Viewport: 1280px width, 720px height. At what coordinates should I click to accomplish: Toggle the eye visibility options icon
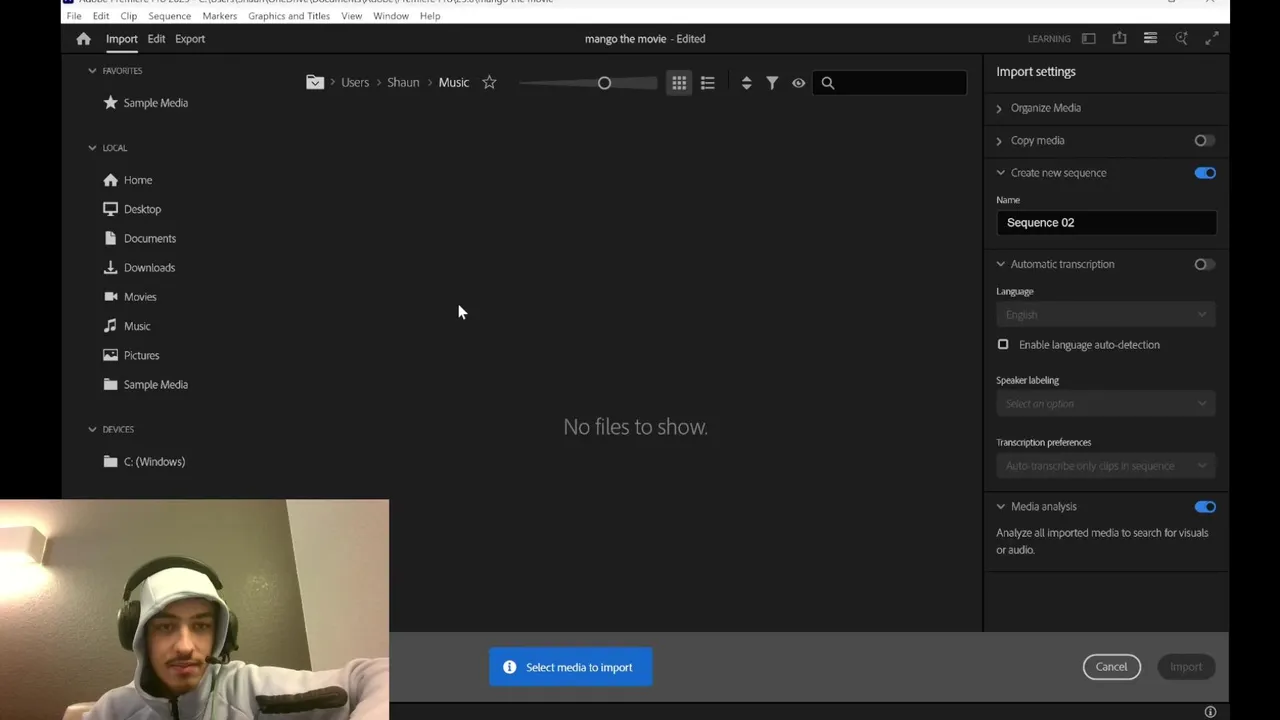[798, 83]
